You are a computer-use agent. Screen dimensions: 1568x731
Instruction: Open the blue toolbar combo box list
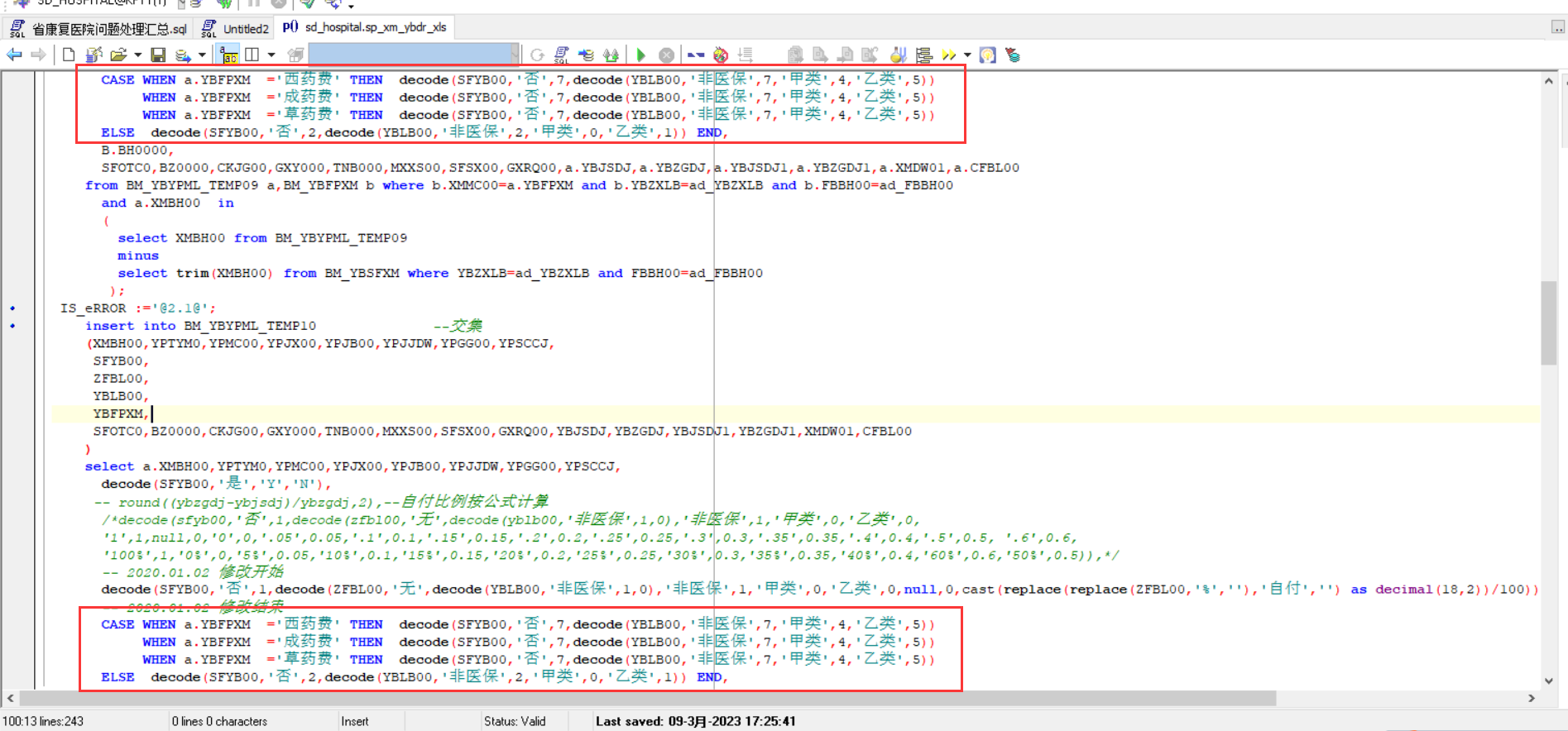pos(515,55)
